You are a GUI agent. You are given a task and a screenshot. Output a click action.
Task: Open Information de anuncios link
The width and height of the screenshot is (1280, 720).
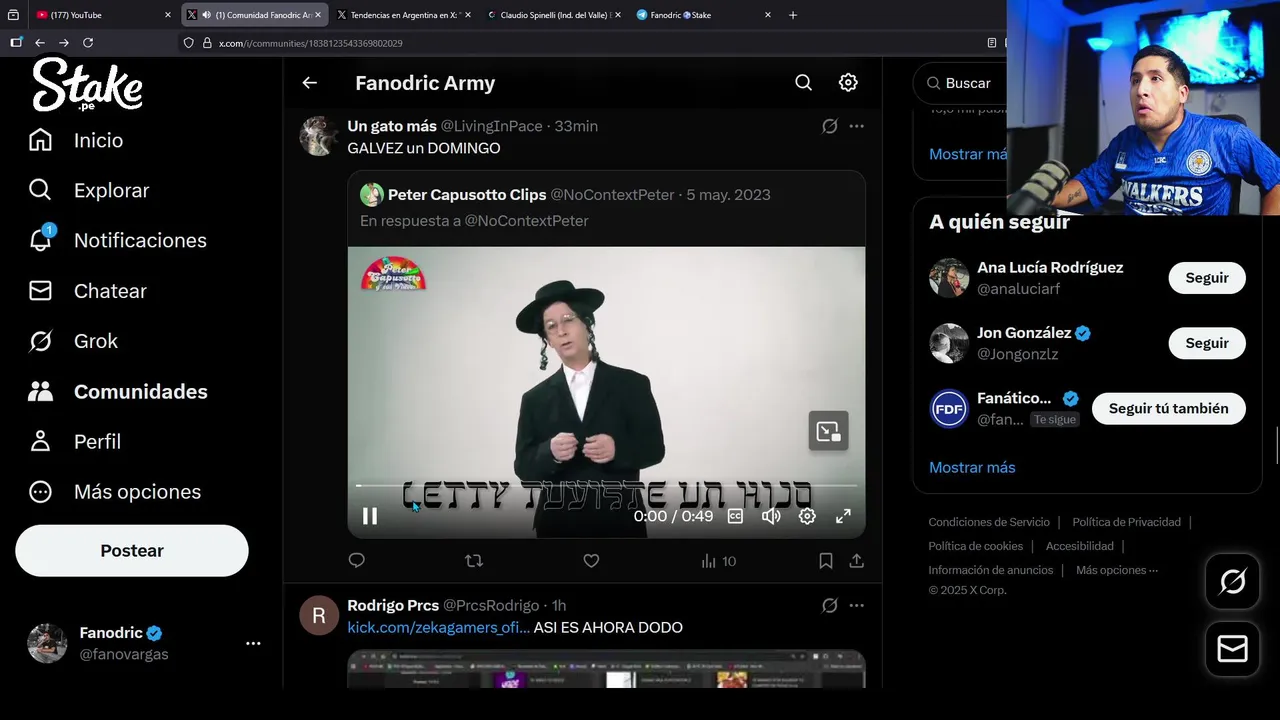click(990, 570)
